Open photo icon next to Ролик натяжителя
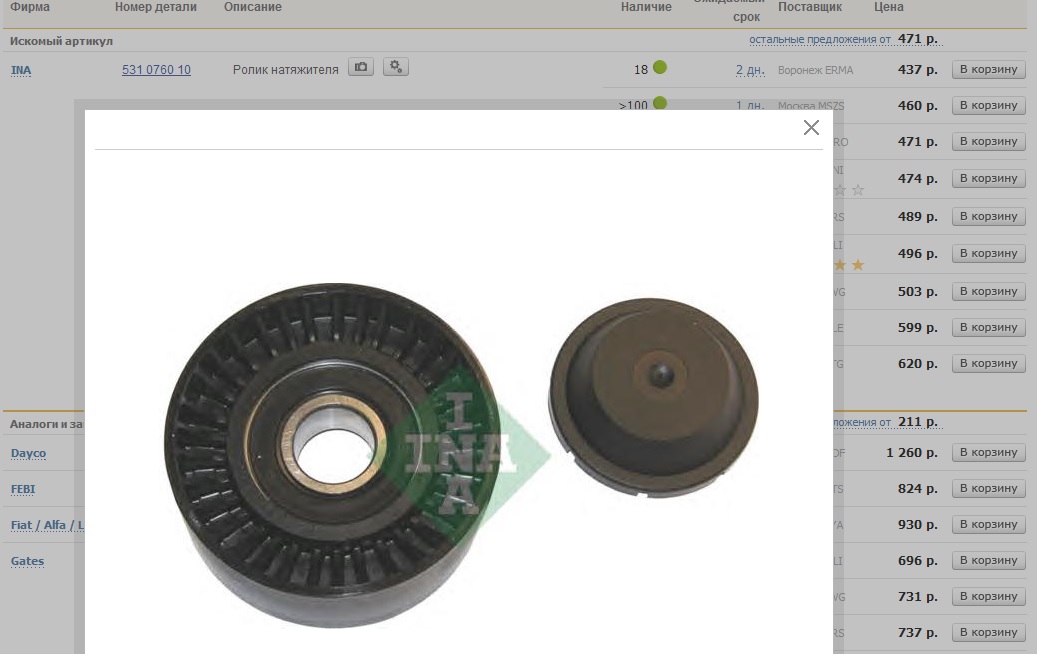This screenshot has width=1037, height=654. [x=361, y=67]
